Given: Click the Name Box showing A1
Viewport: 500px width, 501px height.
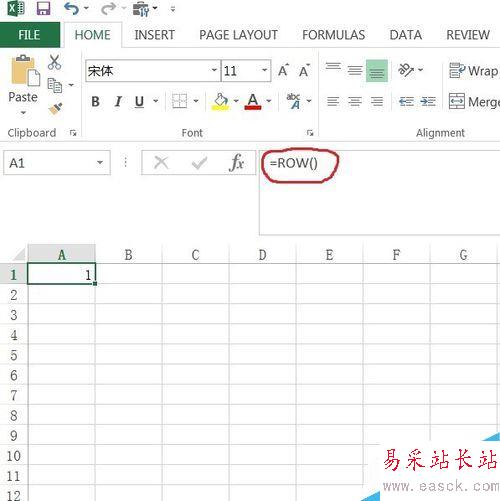Looking at the screenshot, I should pos(57,162).
